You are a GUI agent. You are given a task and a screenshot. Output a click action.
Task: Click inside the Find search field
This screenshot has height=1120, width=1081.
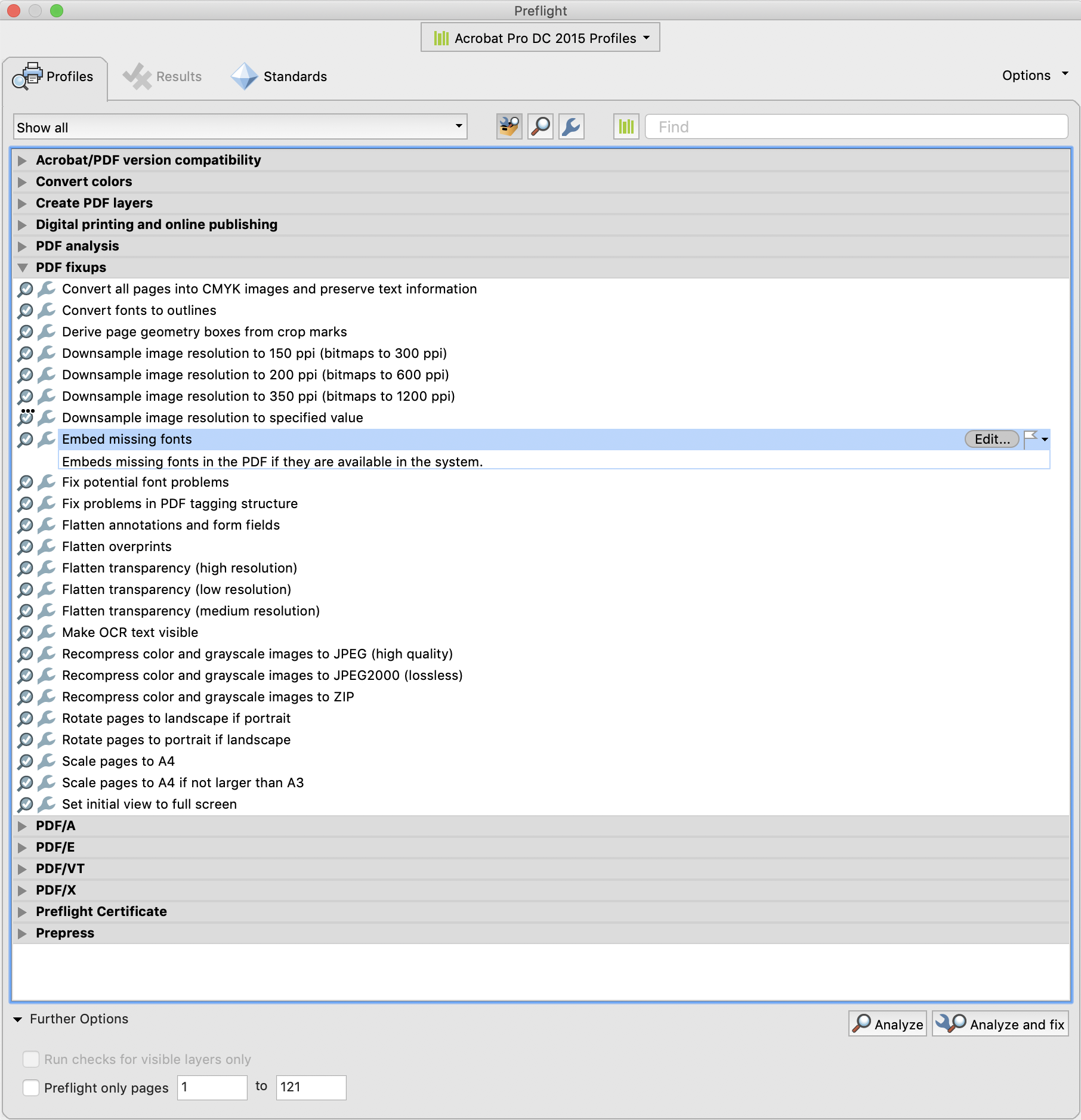pos(835,126)
